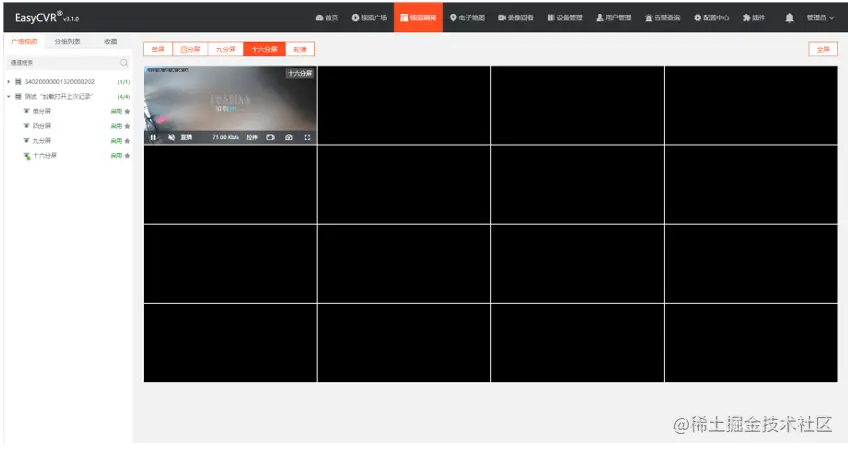
Task: Collapse the 测试 device group tree node
Action: tap(9, 96)
